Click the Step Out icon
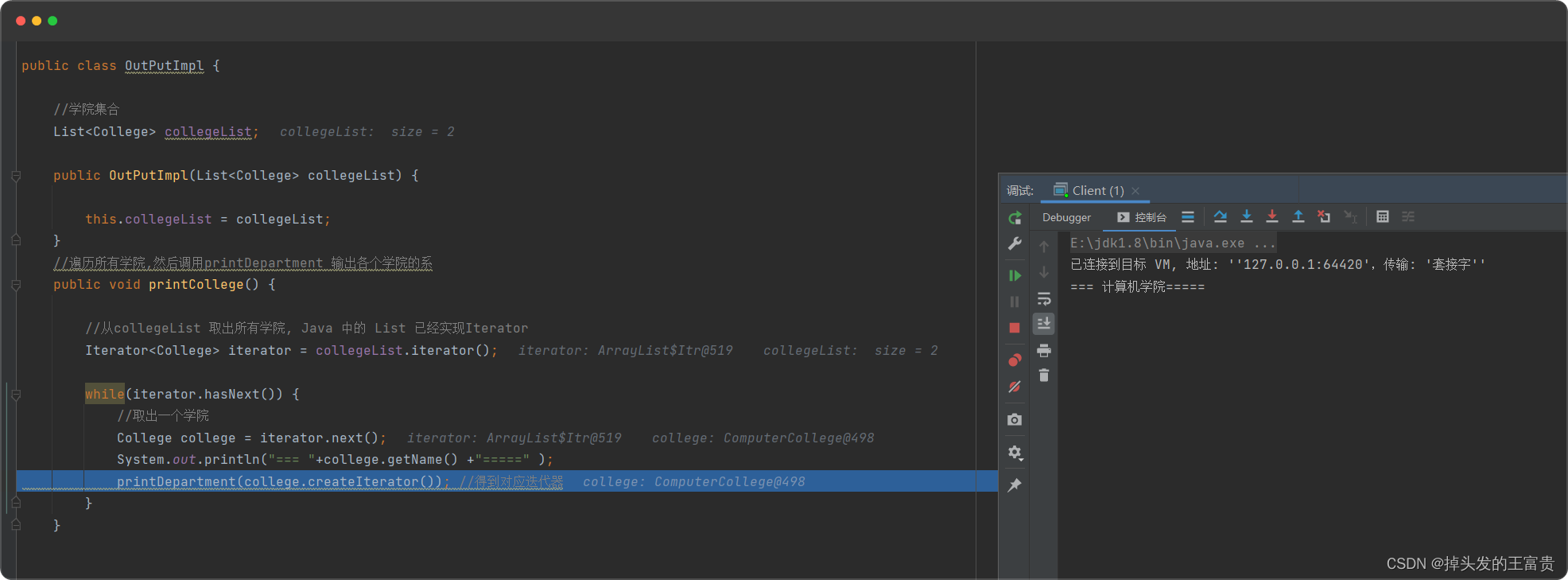Image resolution: width=1568 pixels, height=580 pixels. 1298,216
